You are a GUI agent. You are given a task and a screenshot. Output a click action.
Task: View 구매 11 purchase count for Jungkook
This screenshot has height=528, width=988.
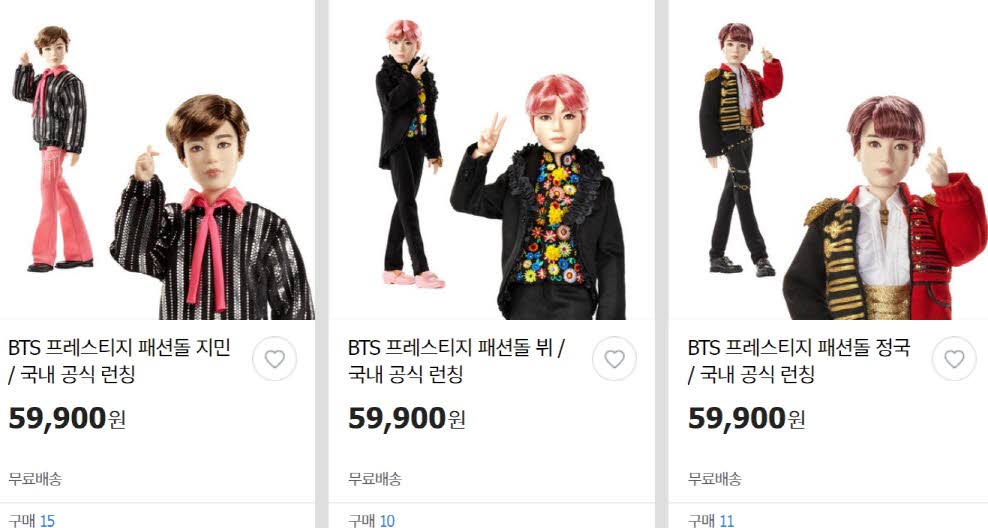tap(711, 520)
